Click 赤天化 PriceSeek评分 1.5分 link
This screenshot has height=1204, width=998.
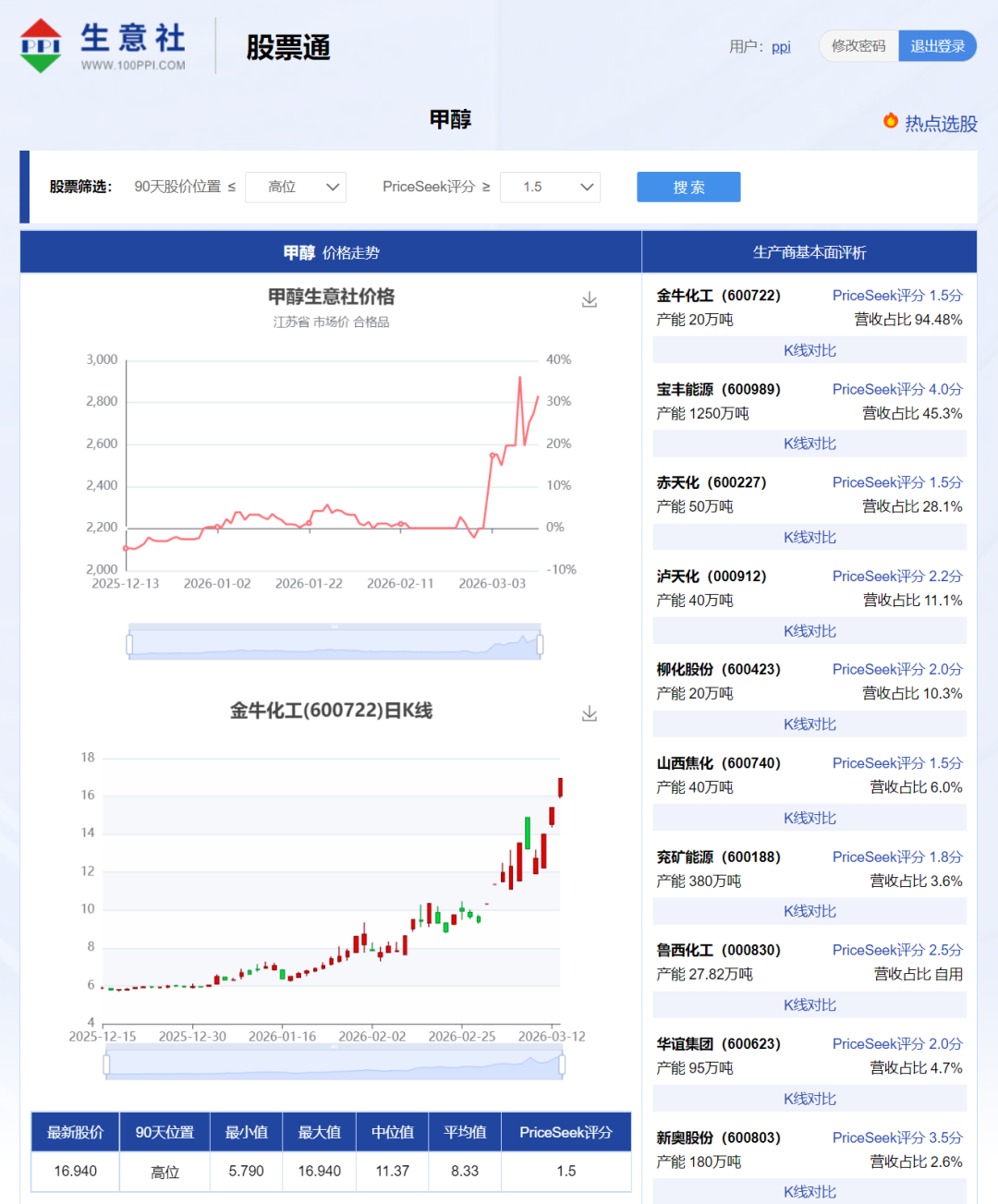pyautogui.click(x=897, y=482)
